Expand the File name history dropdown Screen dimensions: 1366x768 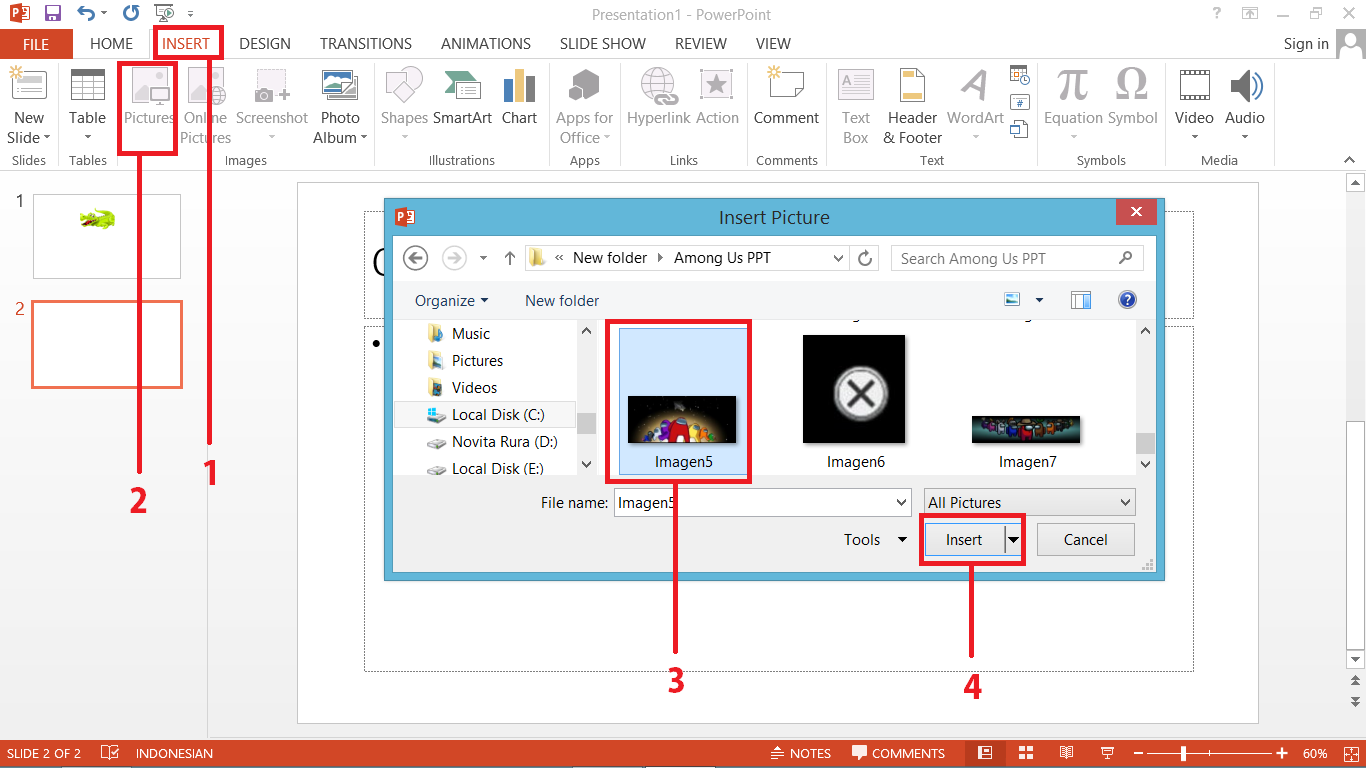click(x=903, y=502)
